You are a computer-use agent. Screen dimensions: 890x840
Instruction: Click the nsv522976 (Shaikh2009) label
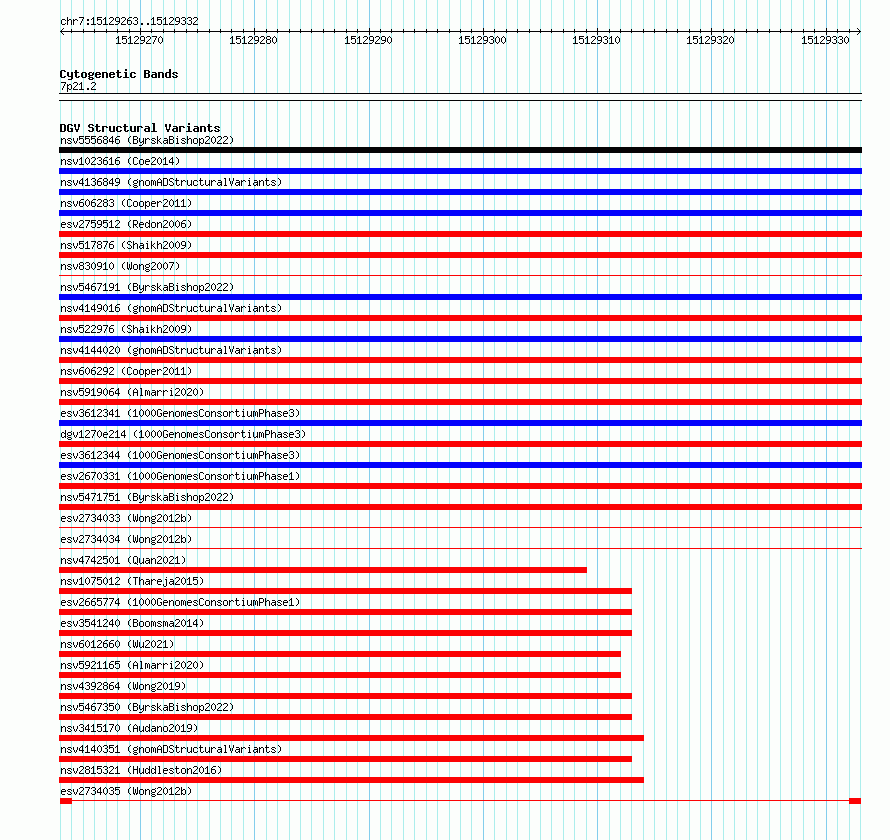coord(126,329)
